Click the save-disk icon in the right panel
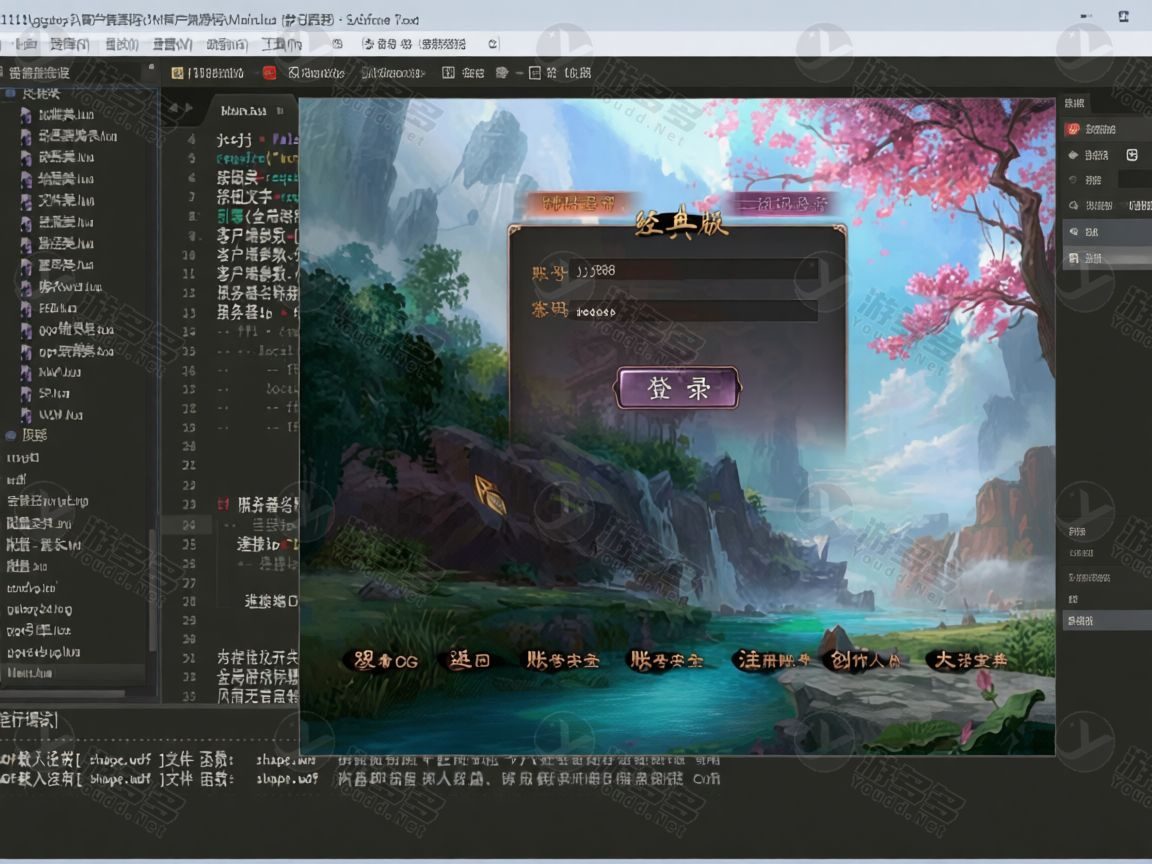Screen dimensions: 1152x864 (1073, 258)
